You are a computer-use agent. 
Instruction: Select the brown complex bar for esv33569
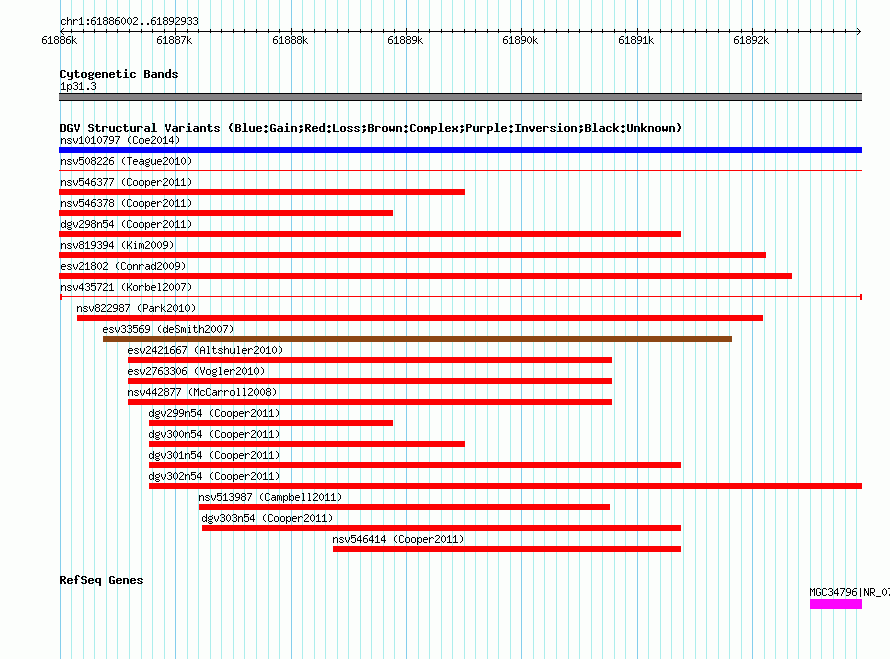coord(417,339)
